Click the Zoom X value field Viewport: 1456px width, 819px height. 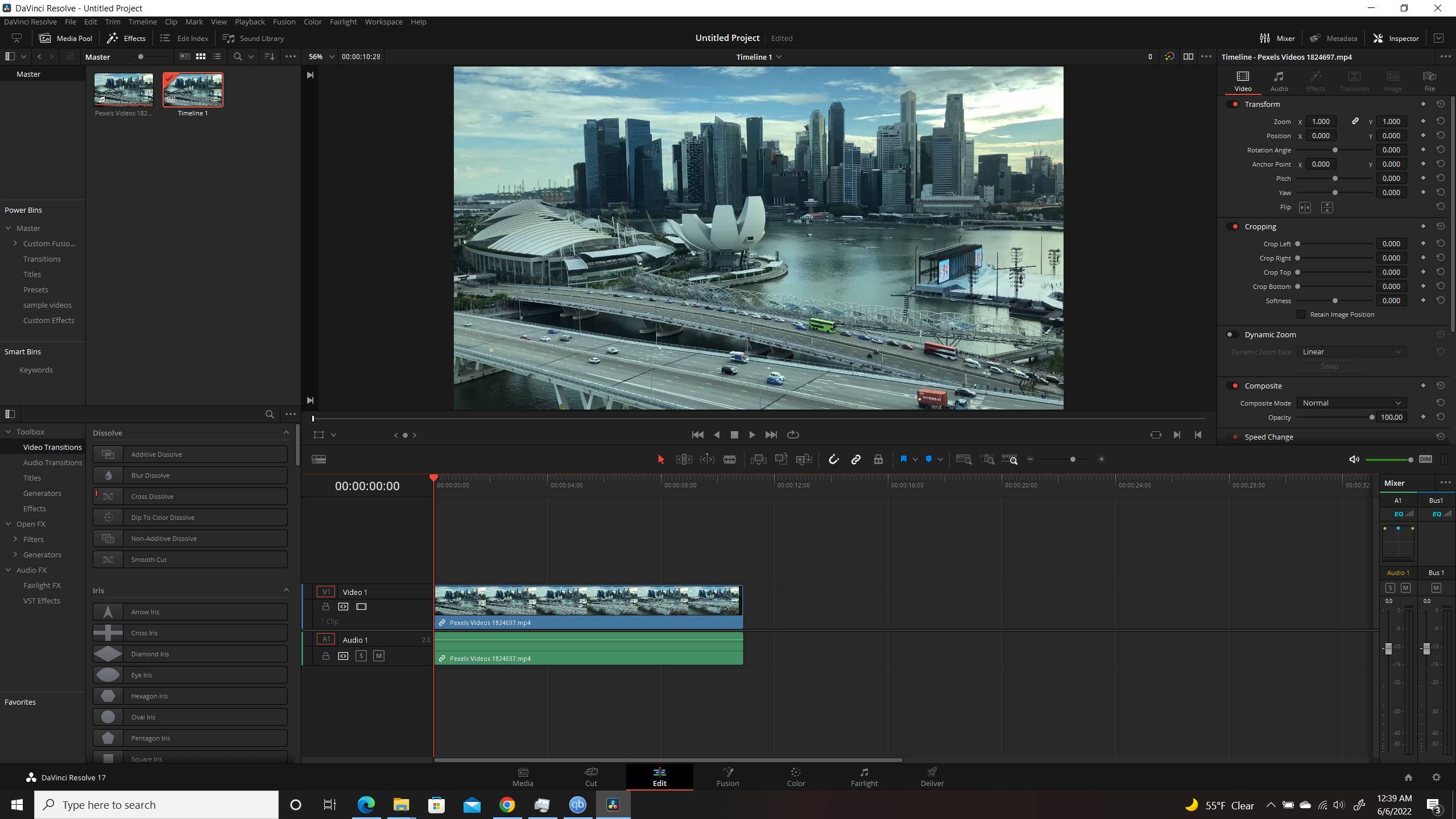(x=1321, y=121)
